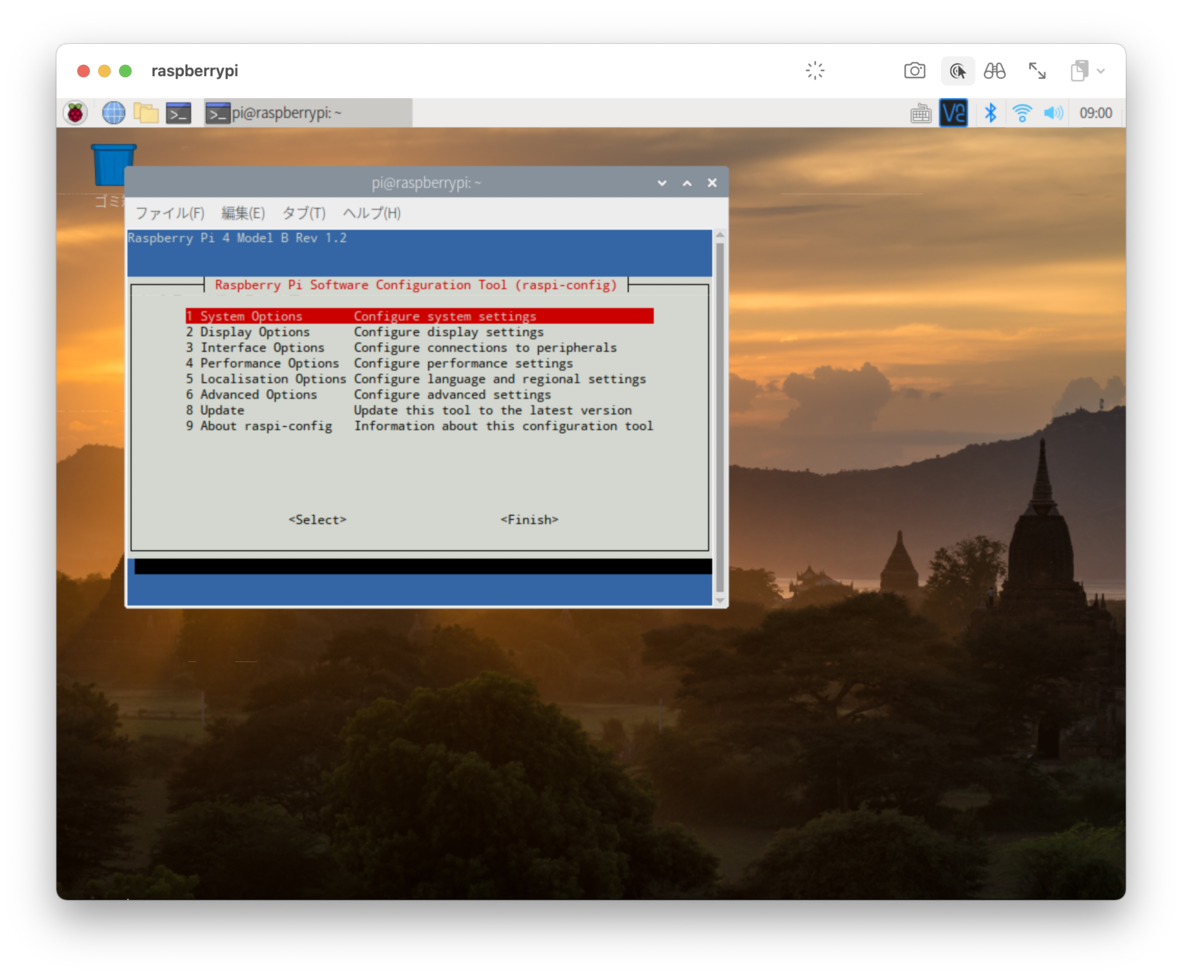
Task: Select 2 Display Options entry
Action: pos(365,332)
